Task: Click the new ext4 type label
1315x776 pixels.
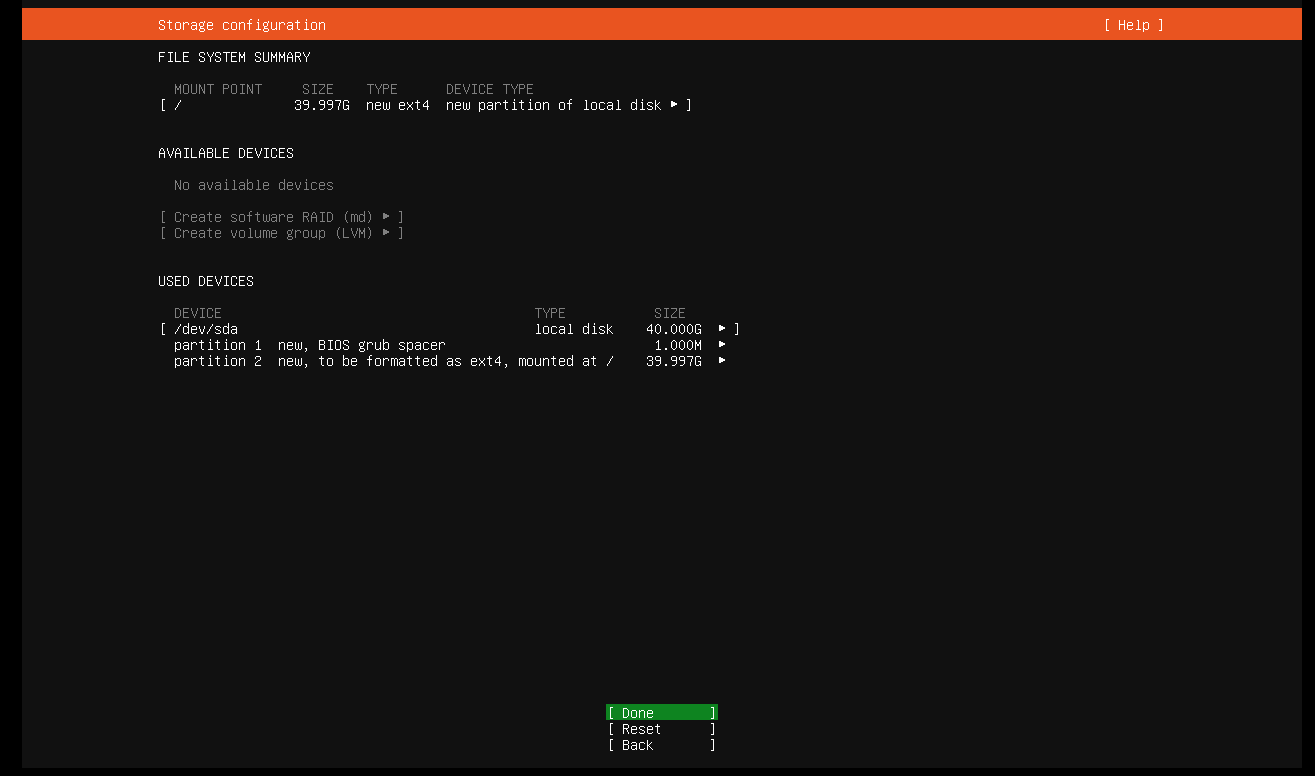Action: (396, 104)
